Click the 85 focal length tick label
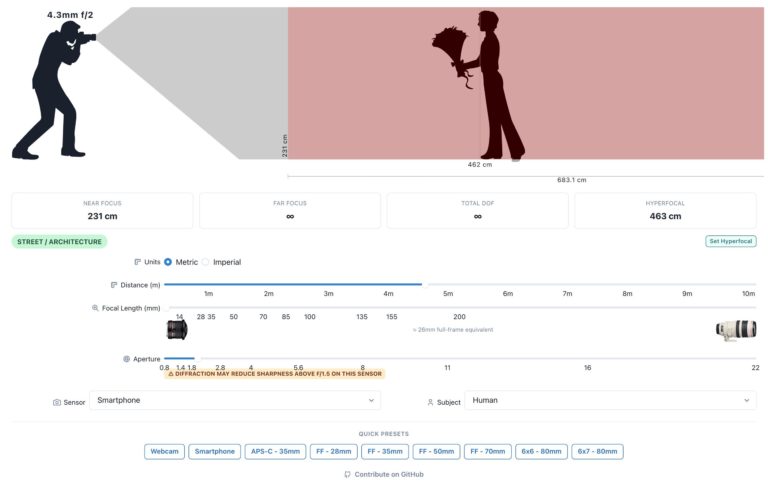 pos(286,317)
